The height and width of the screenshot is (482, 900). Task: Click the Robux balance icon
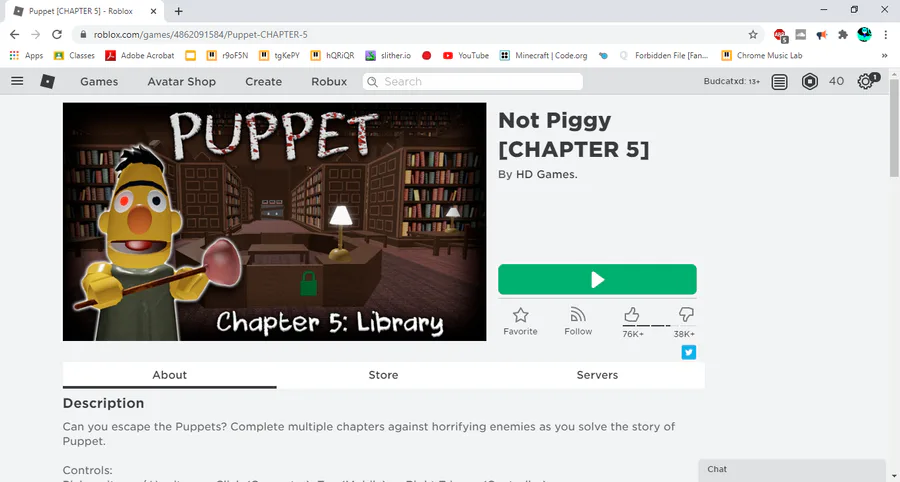pyautogui.click(x=810, y=81)
